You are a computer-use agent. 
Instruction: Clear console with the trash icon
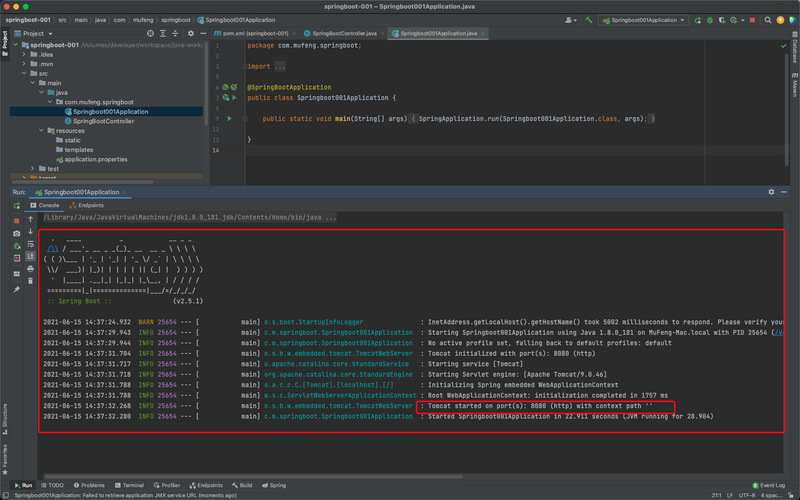(x=31, y=281)
